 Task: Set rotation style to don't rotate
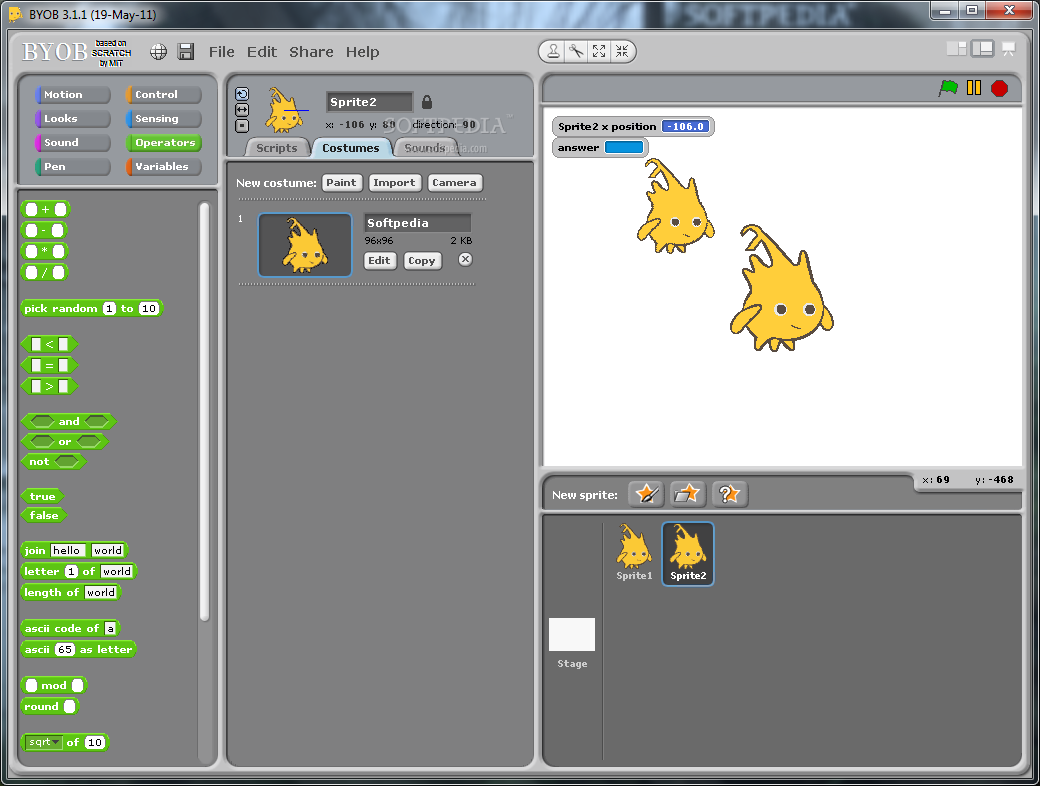click(x=242, y=125)
